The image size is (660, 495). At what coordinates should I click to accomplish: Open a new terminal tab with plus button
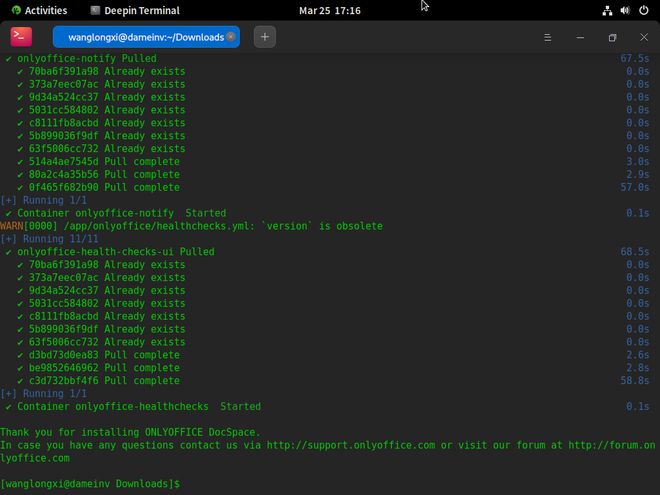[x=265, y=37]
